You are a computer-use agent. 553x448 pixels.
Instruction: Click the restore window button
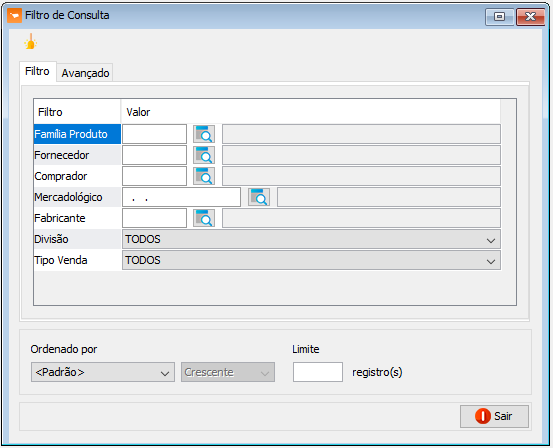499,17
